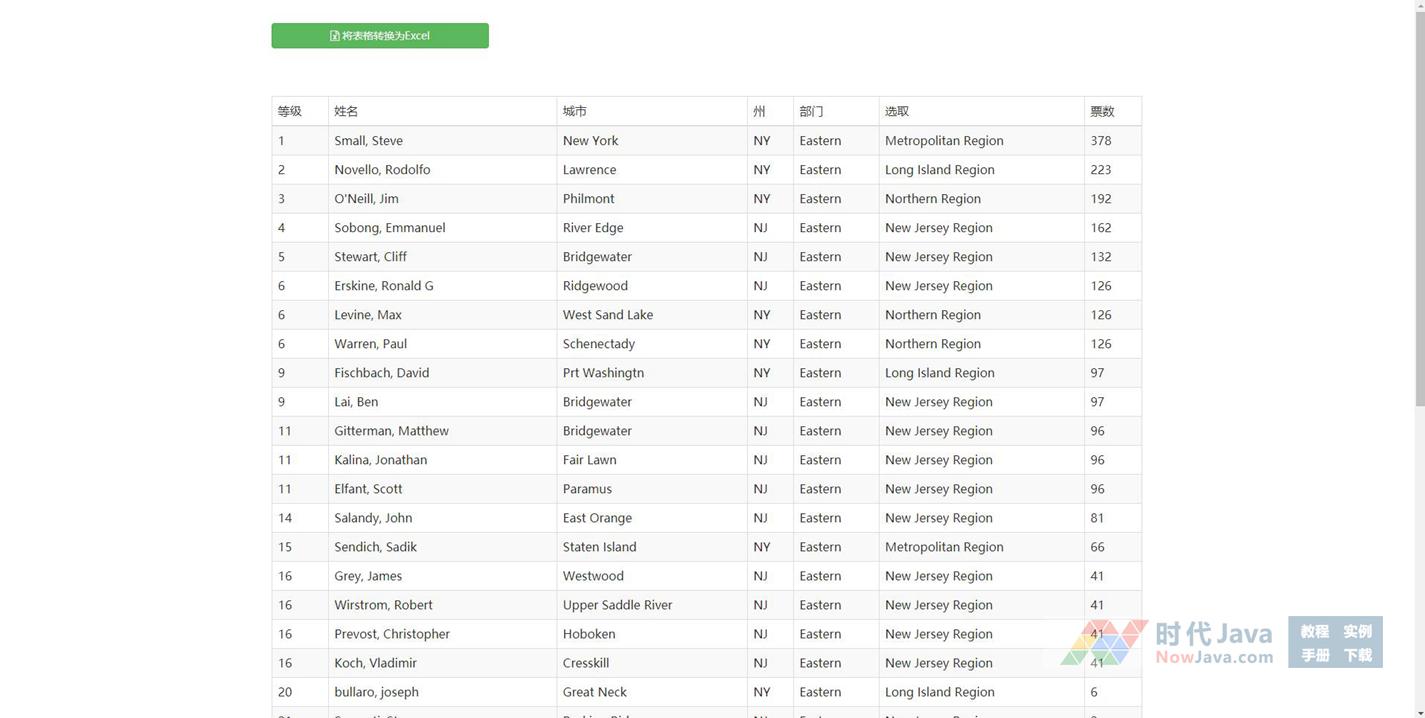Click the green convert table to Excel button
Viewport: 1425px width, 718px height.
point(380,36)
